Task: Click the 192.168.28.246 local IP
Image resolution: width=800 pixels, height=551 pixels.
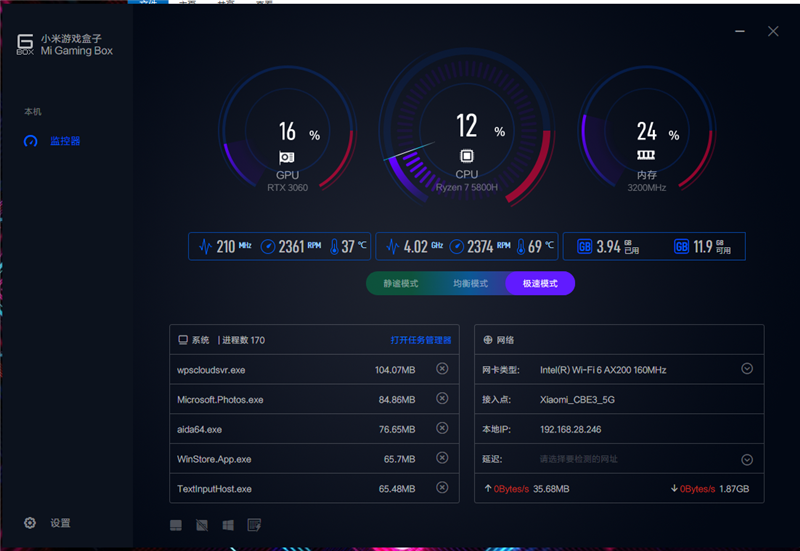Action: pyautogui.click(x=570, y=429)
